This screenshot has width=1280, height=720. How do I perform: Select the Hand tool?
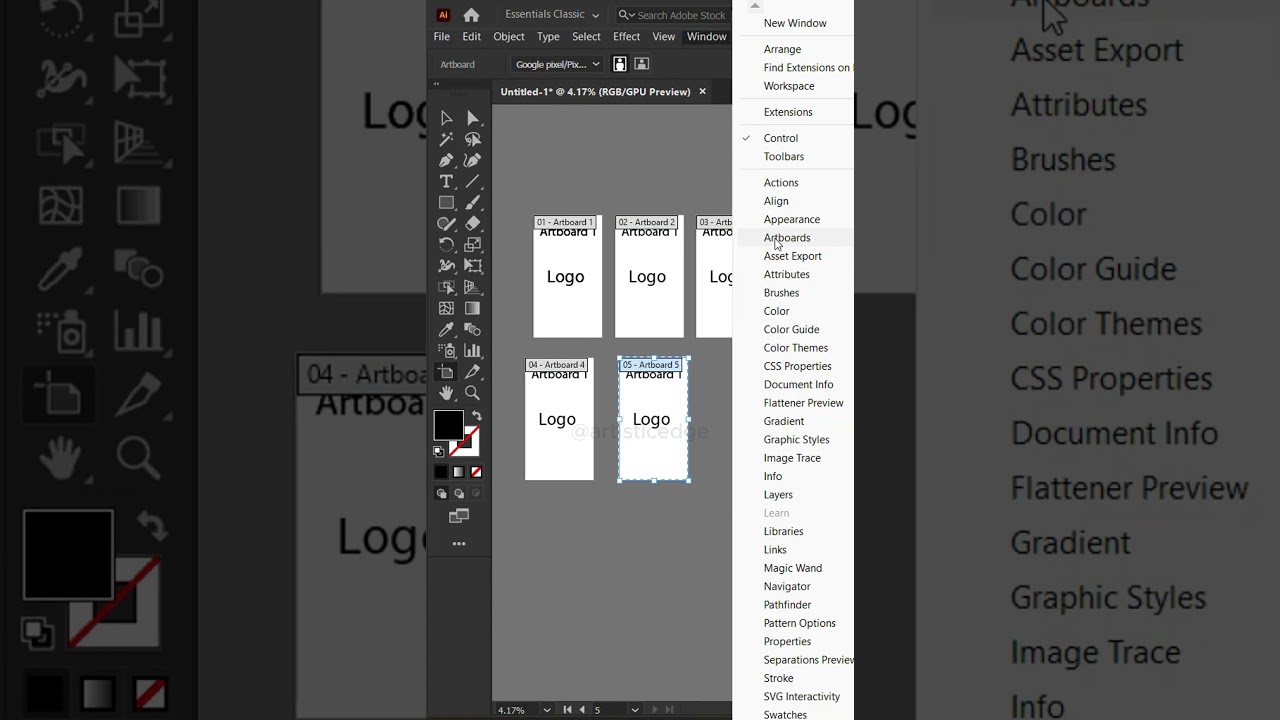click(x=446, y=393)
